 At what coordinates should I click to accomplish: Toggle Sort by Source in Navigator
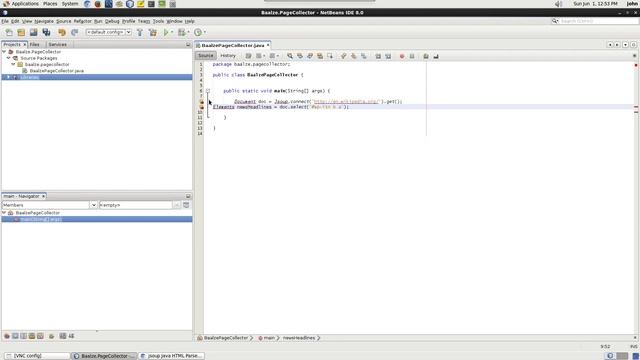(x=71, y=336)
